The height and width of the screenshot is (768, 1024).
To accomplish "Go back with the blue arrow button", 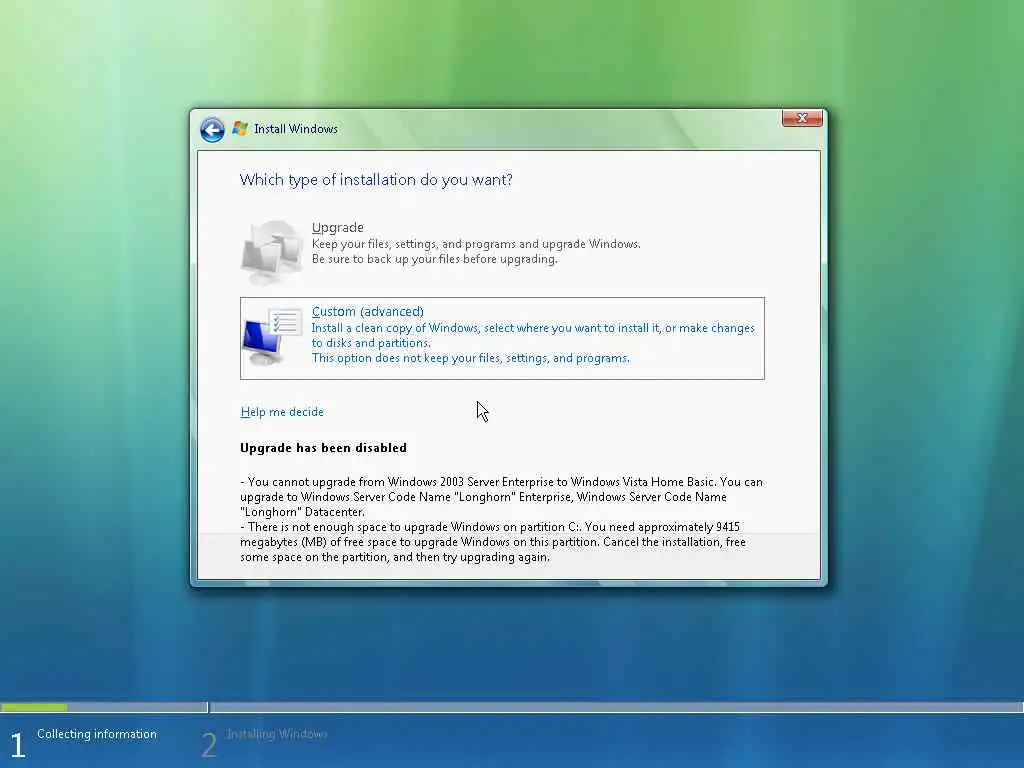I will coord(212,129).
